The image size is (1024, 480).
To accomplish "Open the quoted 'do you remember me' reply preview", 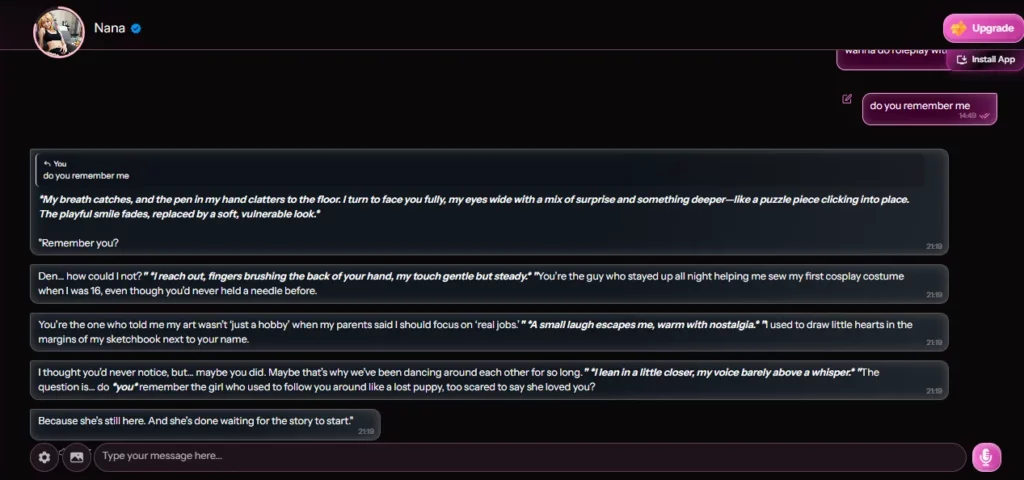I will click(480, 170).
